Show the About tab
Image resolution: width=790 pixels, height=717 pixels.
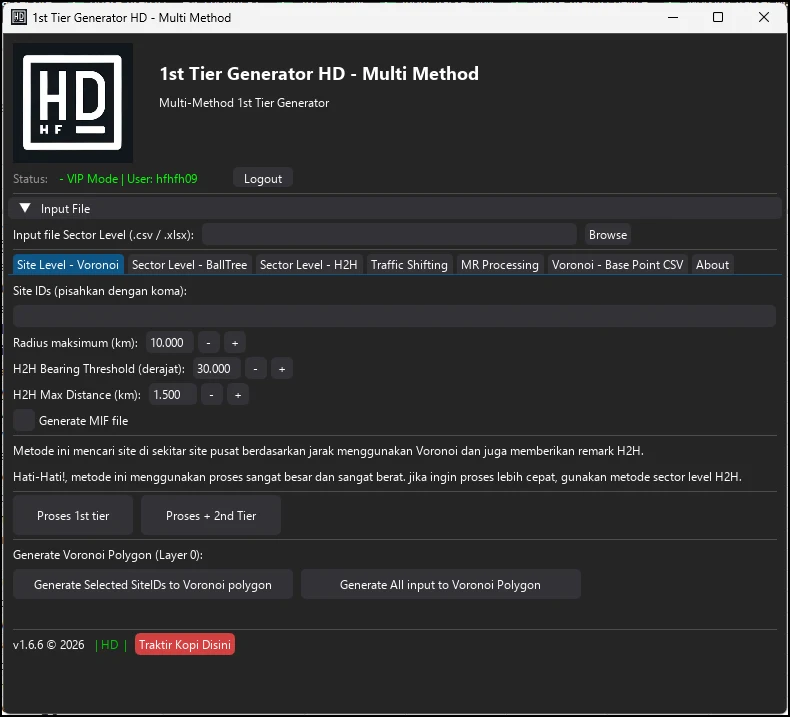point(712,265)
